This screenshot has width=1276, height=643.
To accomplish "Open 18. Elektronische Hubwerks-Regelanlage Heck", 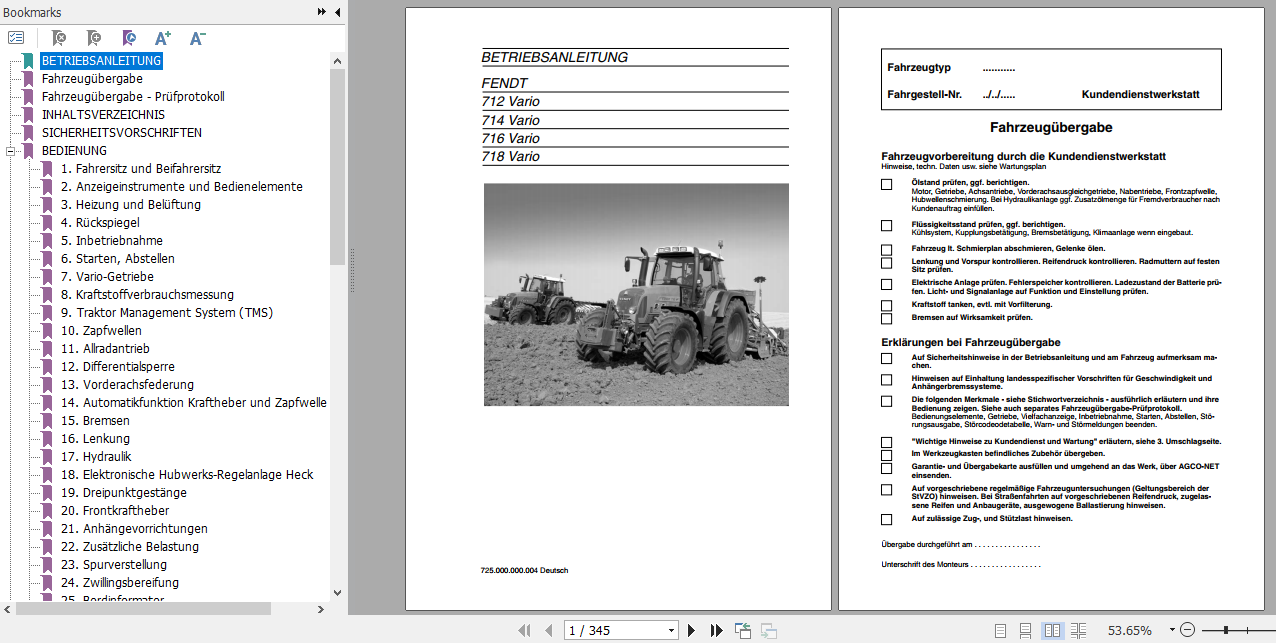I will [x=187, y=475].
